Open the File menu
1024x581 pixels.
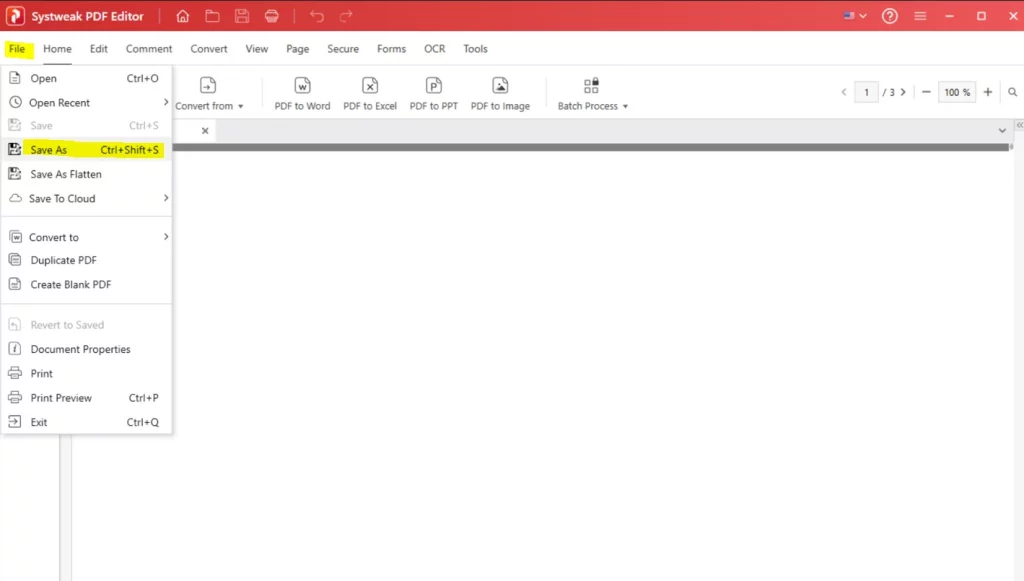17,49
